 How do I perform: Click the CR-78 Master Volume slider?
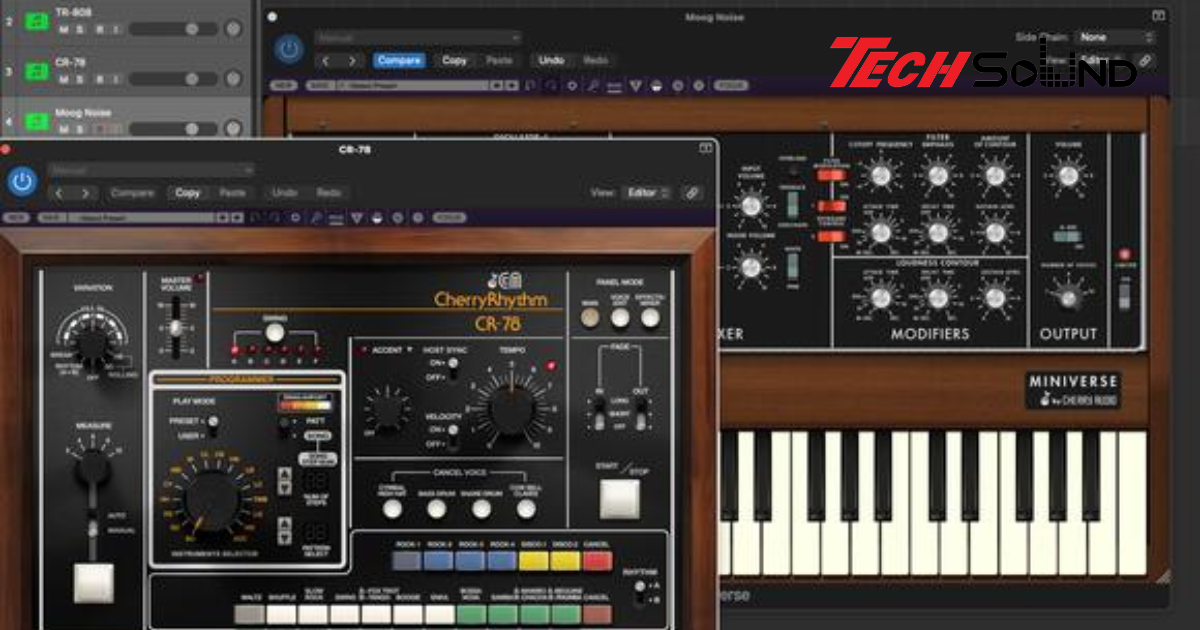click(x=174, y=328)
